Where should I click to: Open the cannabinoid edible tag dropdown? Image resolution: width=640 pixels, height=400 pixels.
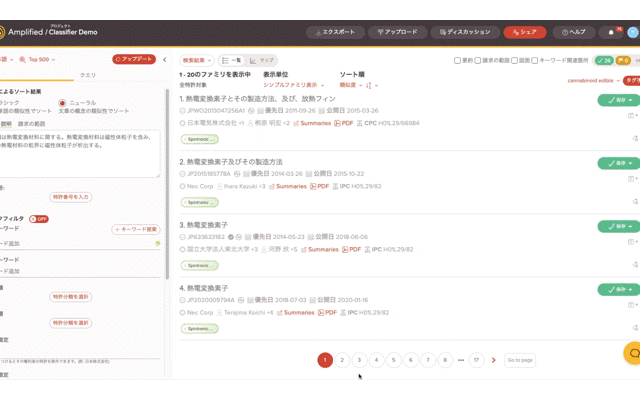591,79
